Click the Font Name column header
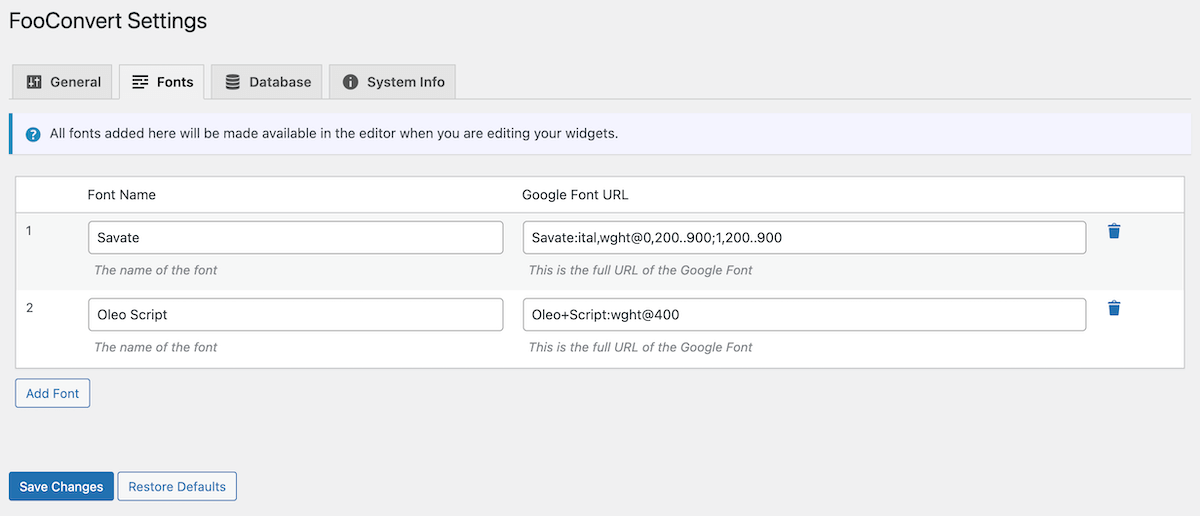This screenshot has width=1200, height=516. [x=122, y=195]
